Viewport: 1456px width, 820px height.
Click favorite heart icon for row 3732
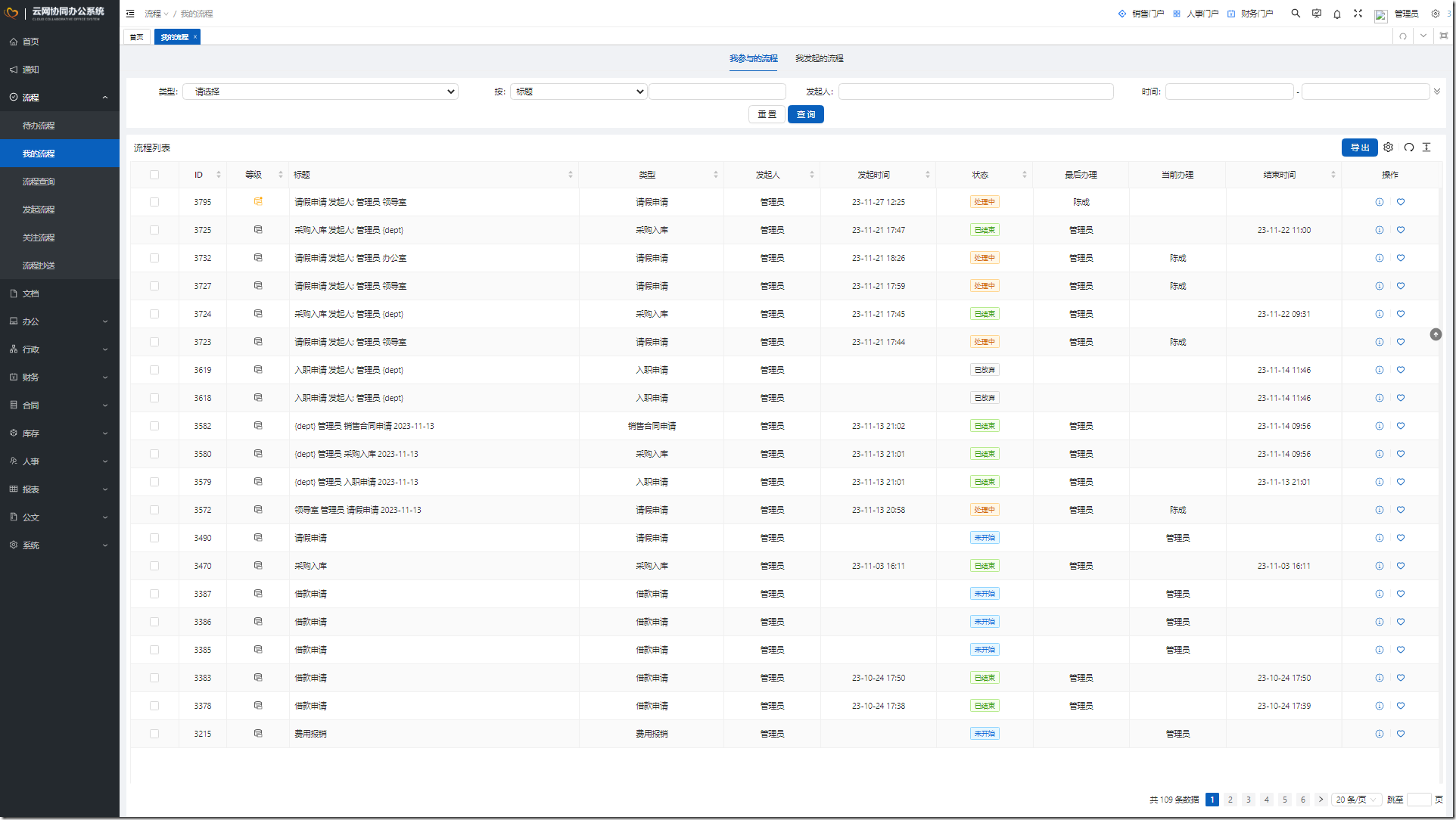tap(1401, 258)
